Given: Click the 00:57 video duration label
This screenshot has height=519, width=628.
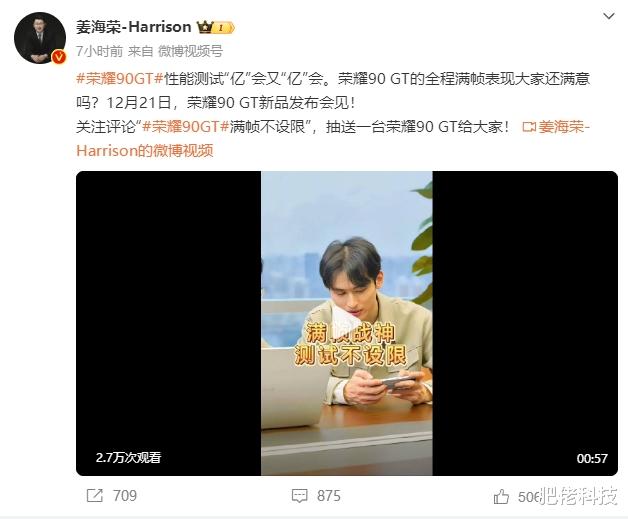Looking at the screenshot, I should click(x=592, y=459).
